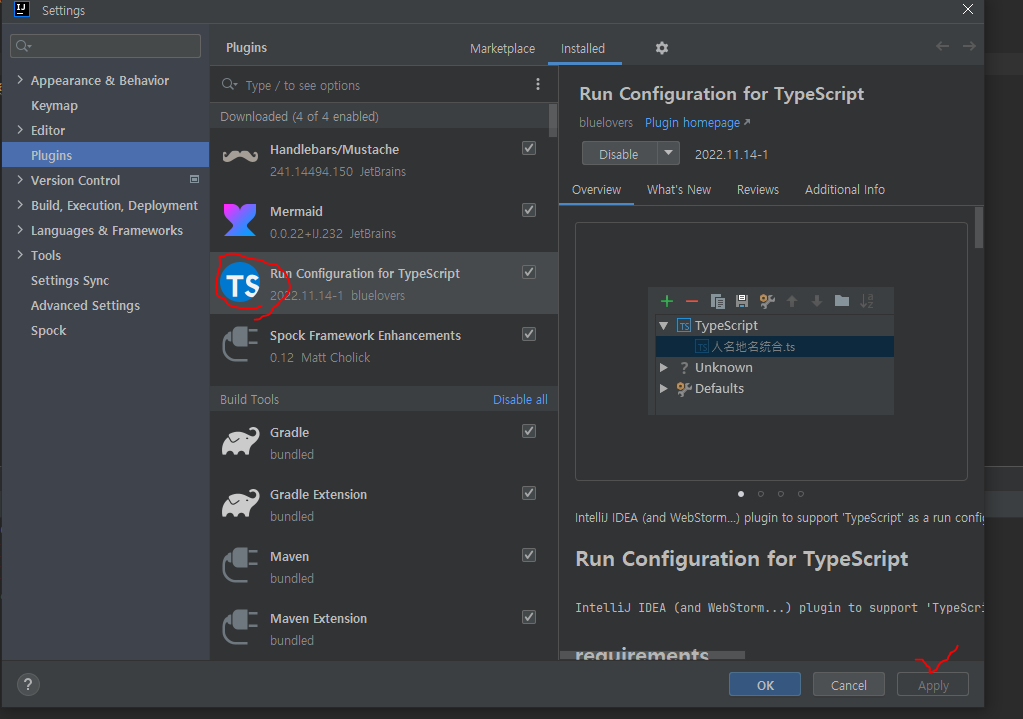Switch to the Installed tab
1023x719 pixels.
[x=583, y=48]
